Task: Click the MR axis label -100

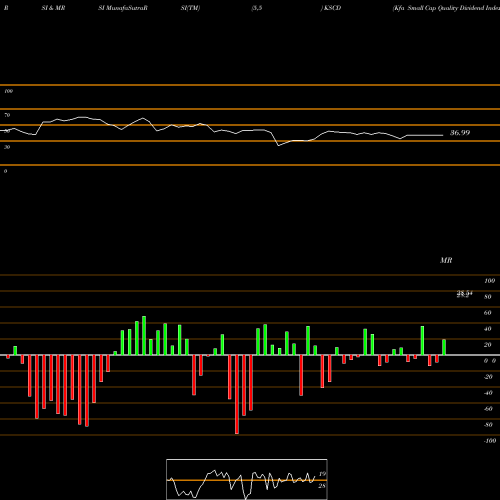Action: click(x=490, y=441)
